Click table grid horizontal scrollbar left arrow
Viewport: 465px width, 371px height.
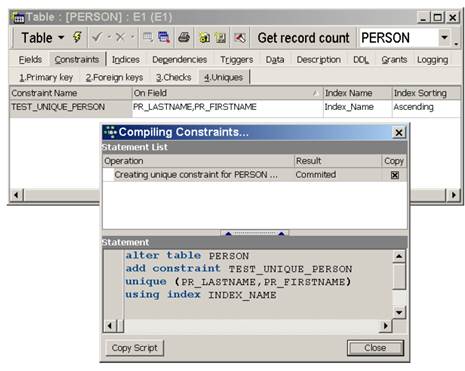click(x=17, y=195)
